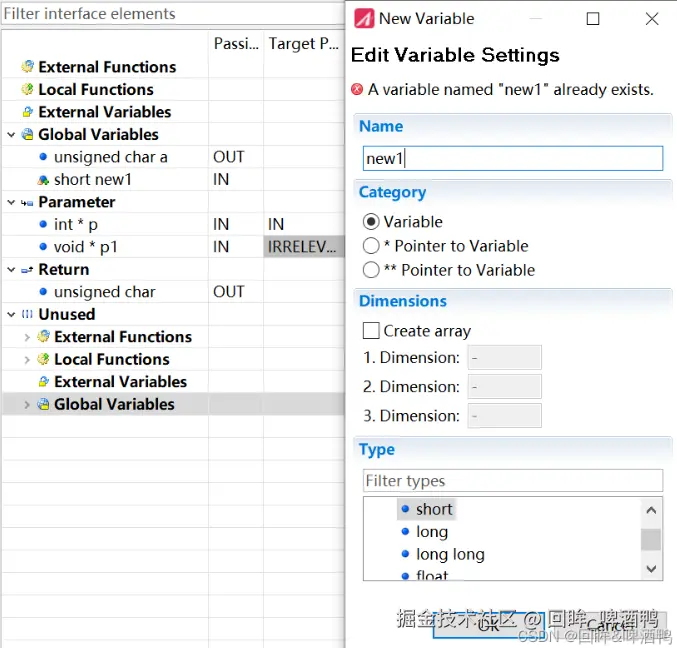
Task: Click the Parameter section icon
Action: click(27, 202)
